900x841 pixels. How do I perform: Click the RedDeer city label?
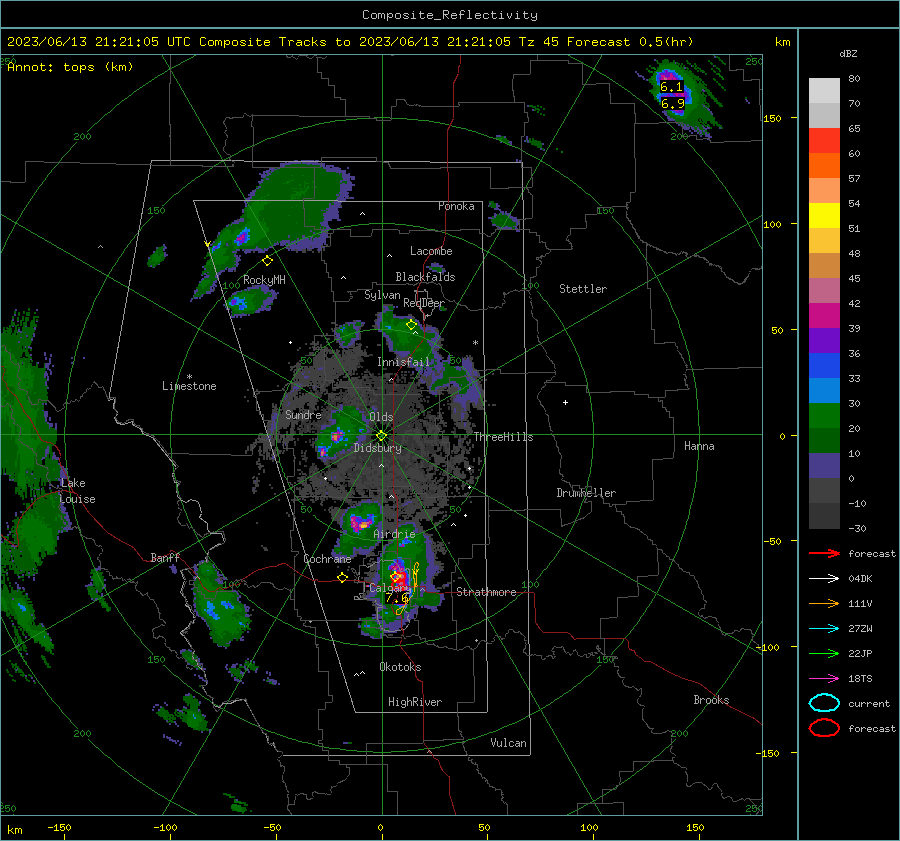[424, 303]
